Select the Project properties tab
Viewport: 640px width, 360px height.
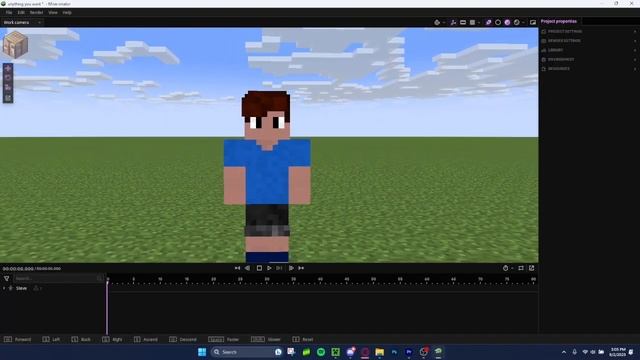[559, 21]
